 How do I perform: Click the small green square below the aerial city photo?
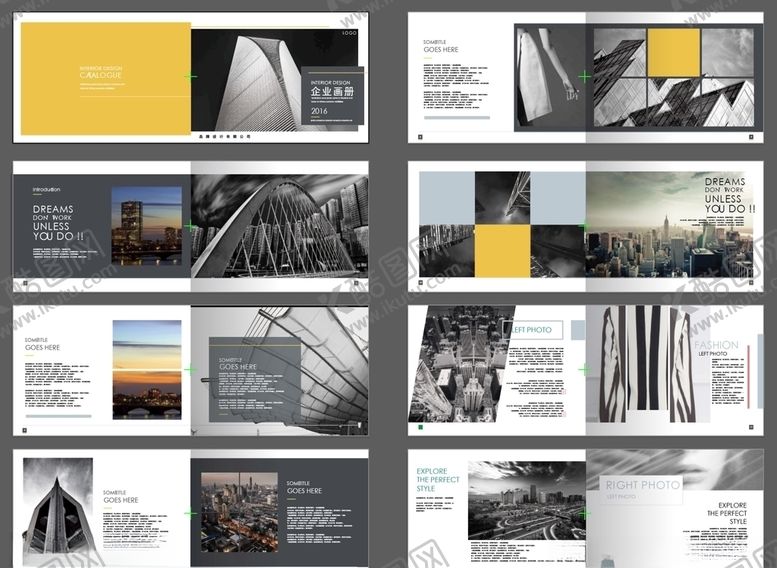tap(421, 427)
